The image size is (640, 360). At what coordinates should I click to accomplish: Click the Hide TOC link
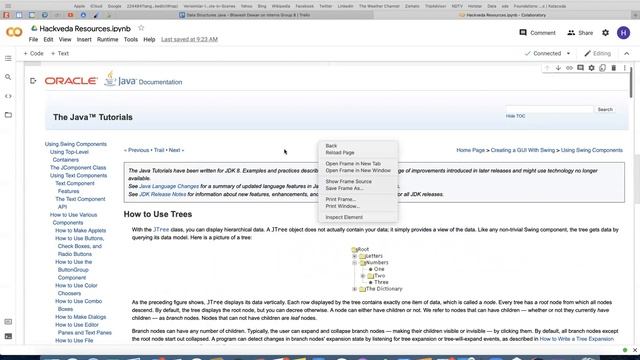[x=516, y=116]
